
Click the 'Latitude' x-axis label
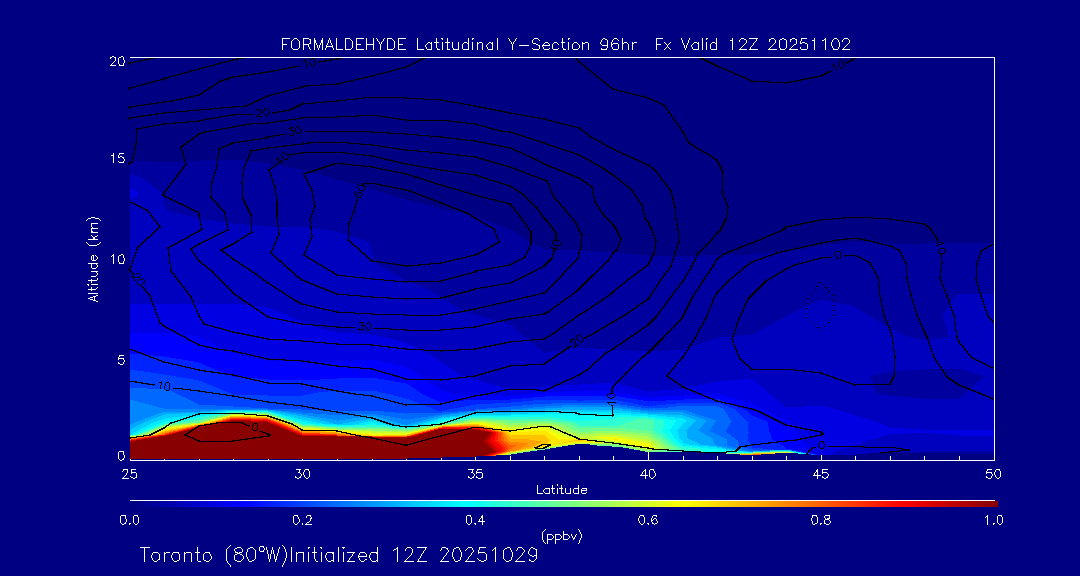561,490
